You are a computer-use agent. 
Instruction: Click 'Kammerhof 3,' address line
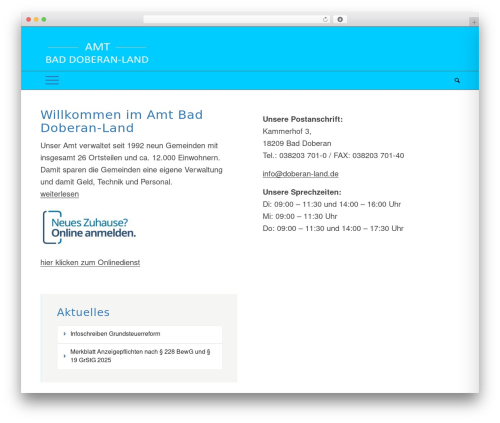point(287,131)
